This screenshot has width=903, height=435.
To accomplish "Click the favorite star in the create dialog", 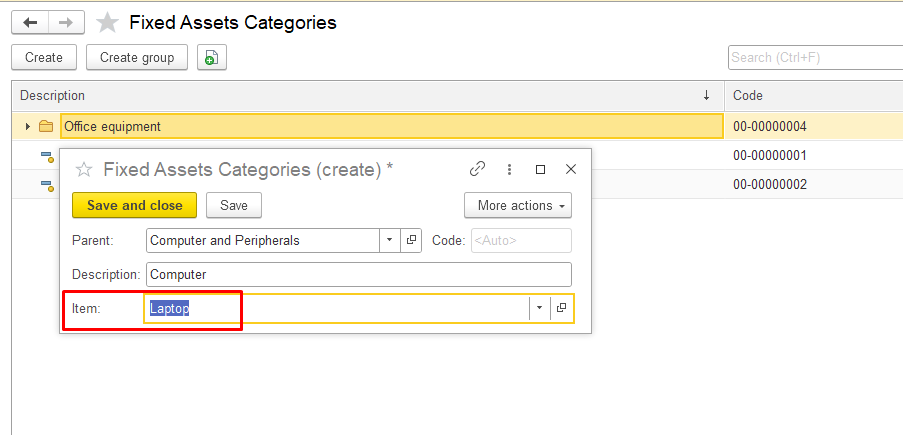I will pos(85,170).
